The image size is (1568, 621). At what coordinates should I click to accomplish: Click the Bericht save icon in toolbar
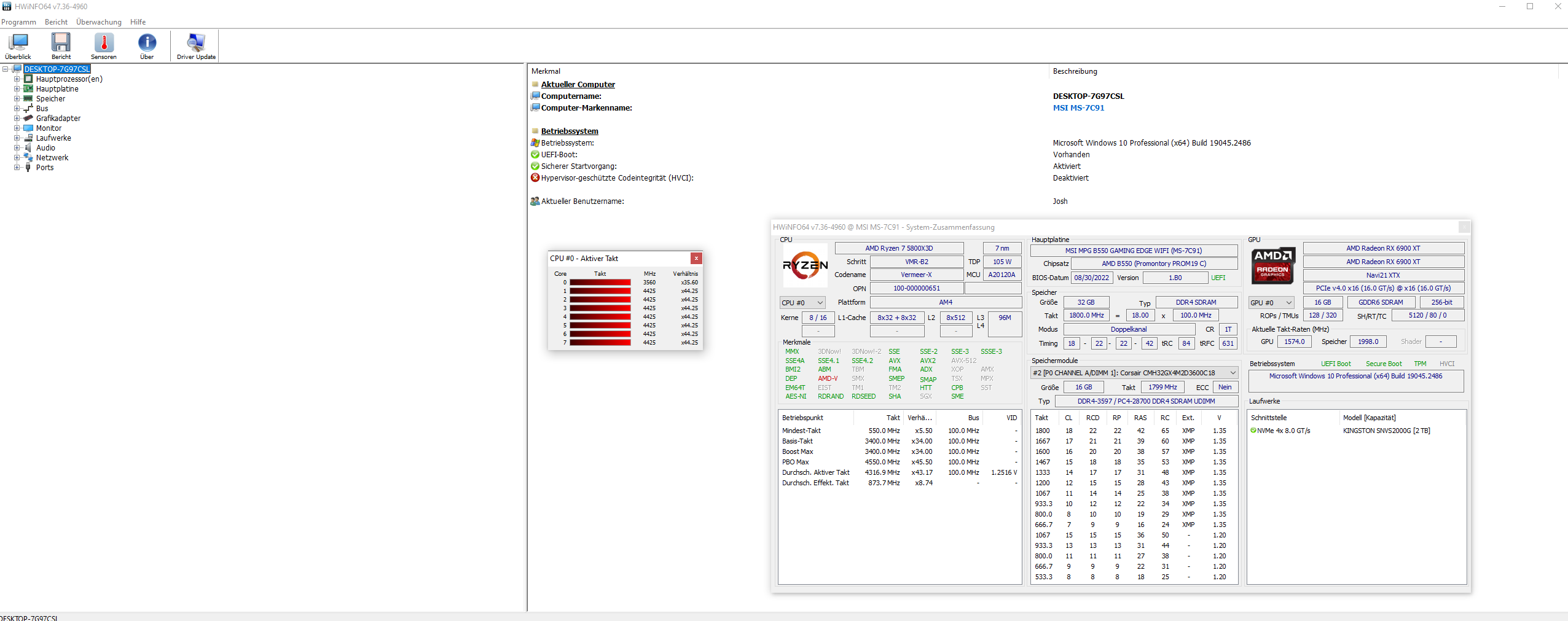[x=61, y=46]
